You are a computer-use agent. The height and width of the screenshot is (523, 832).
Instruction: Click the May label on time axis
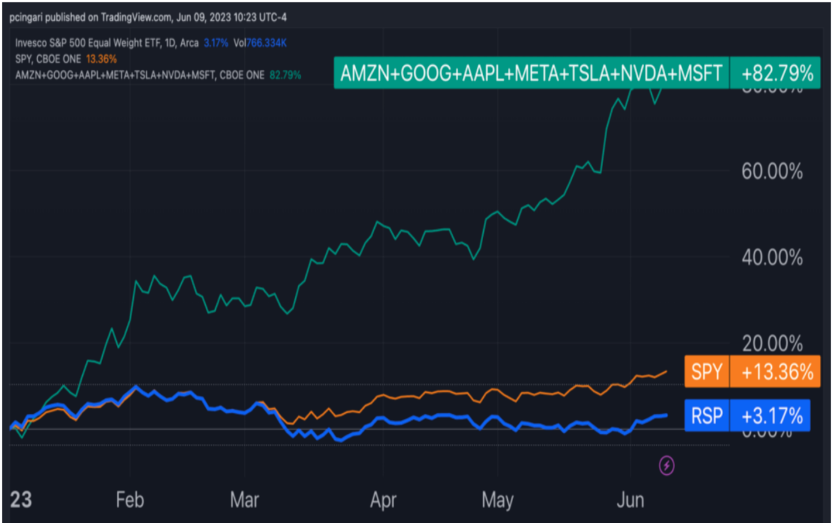click(x=498, y=500)
